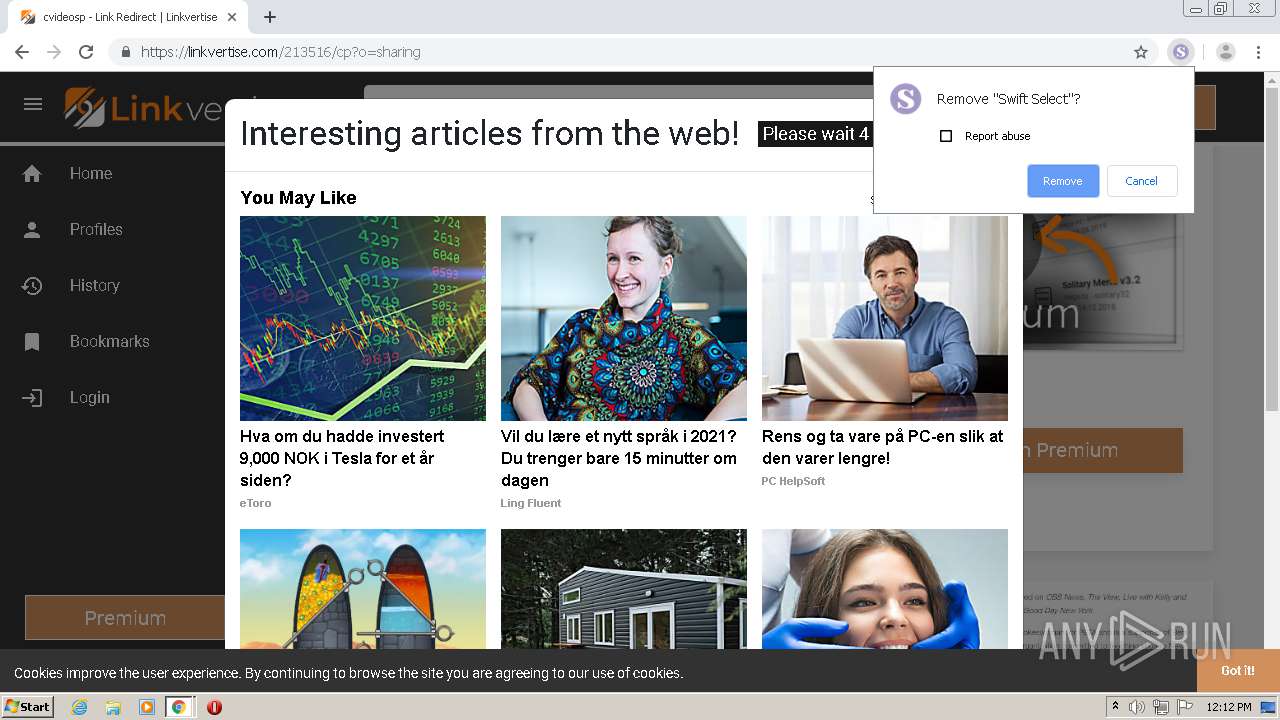This screenshot has width=1280, height=720.
Task: Open the Windows Start menu
Action: pos(28,707)
